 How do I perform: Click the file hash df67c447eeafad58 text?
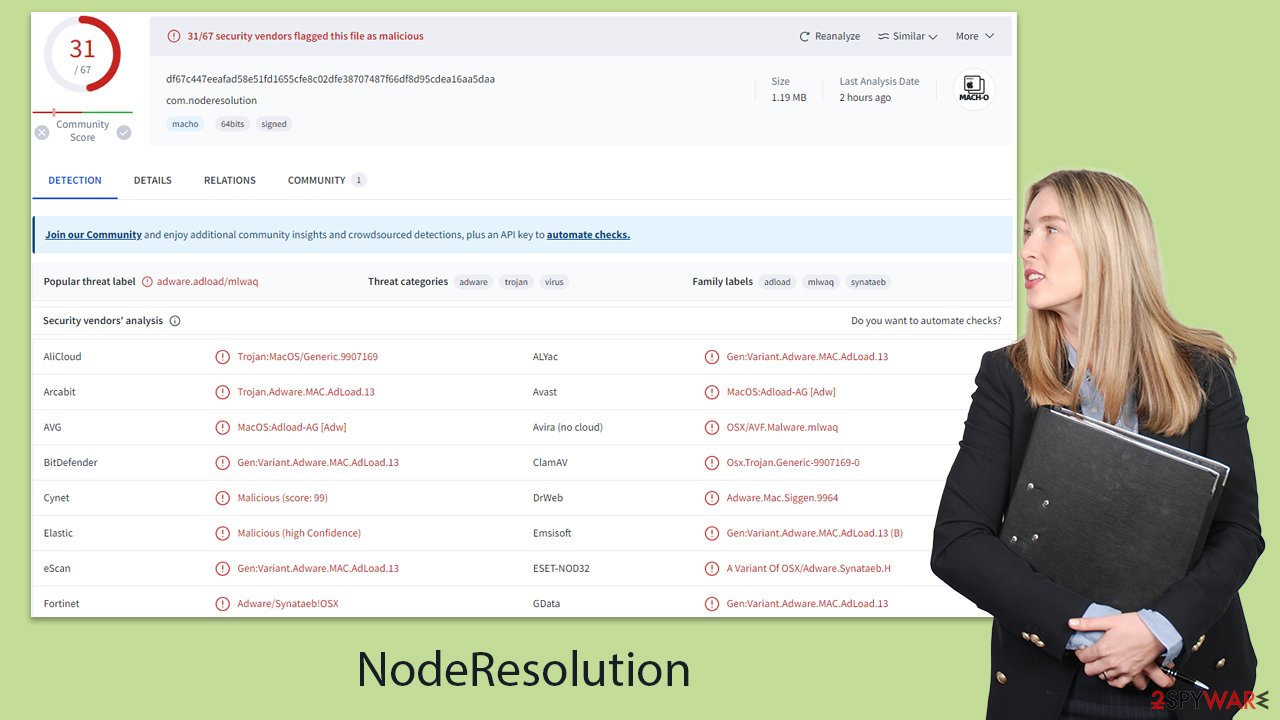click(331, 79)
